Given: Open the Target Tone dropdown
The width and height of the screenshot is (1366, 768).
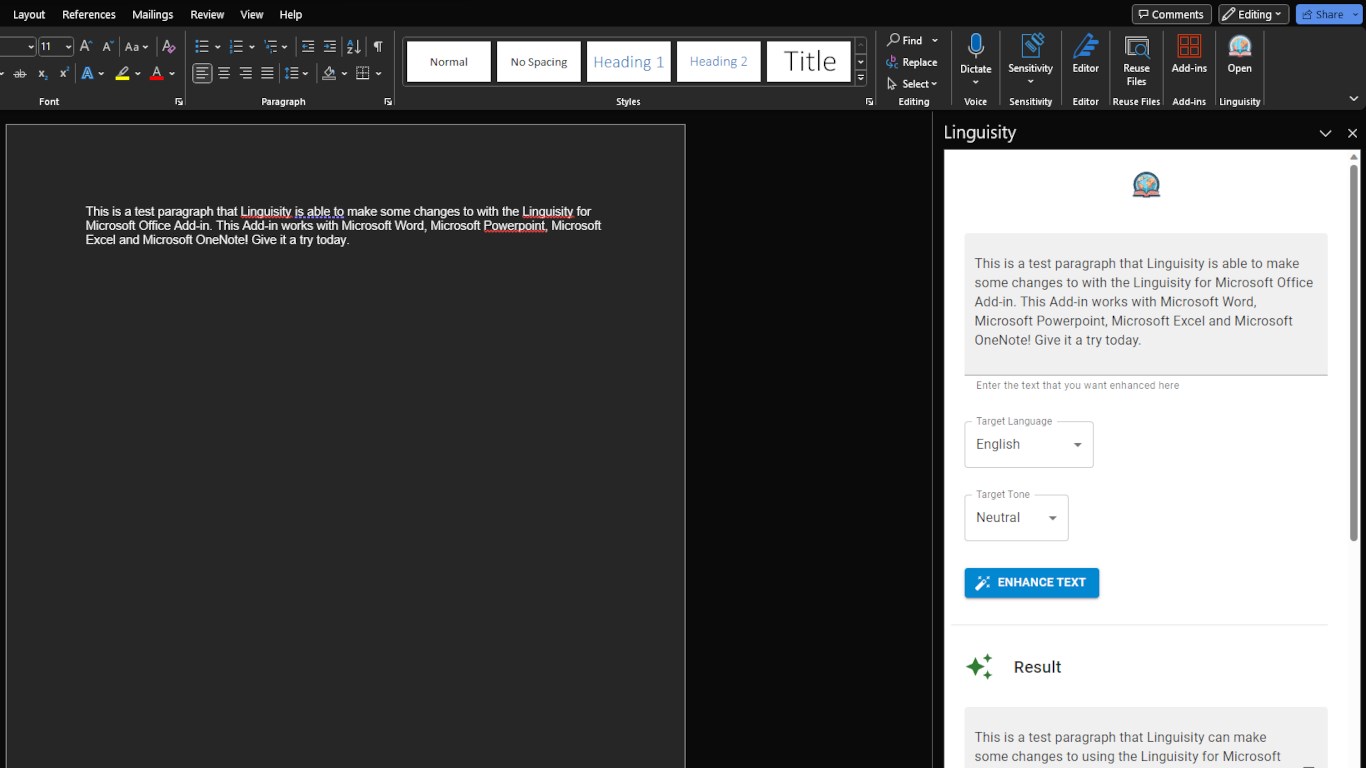Looking at the screenshot, I should [x=1016, y=517].
